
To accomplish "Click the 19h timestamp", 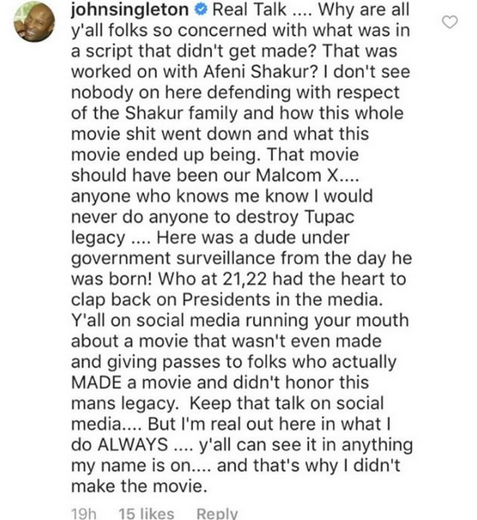I will tap(84, 513).
